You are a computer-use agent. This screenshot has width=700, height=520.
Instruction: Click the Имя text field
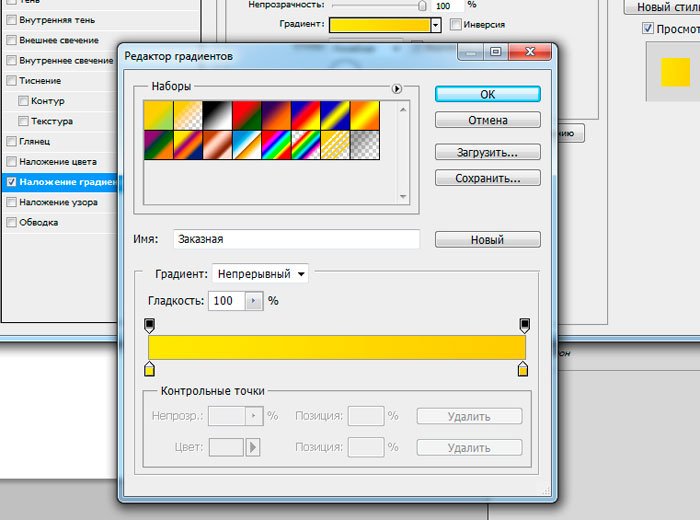pos(295,240)
